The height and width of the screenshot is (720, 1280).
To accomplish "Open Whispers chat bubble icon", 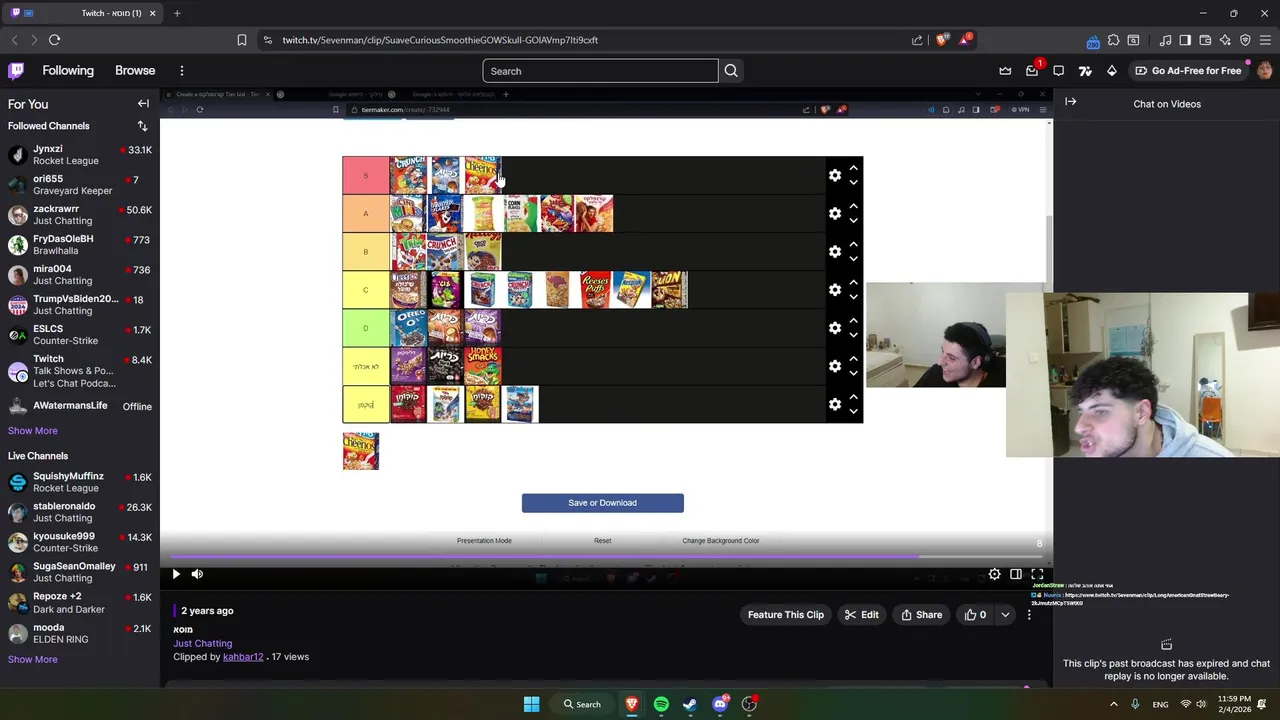I will [x=1059, y=71].
